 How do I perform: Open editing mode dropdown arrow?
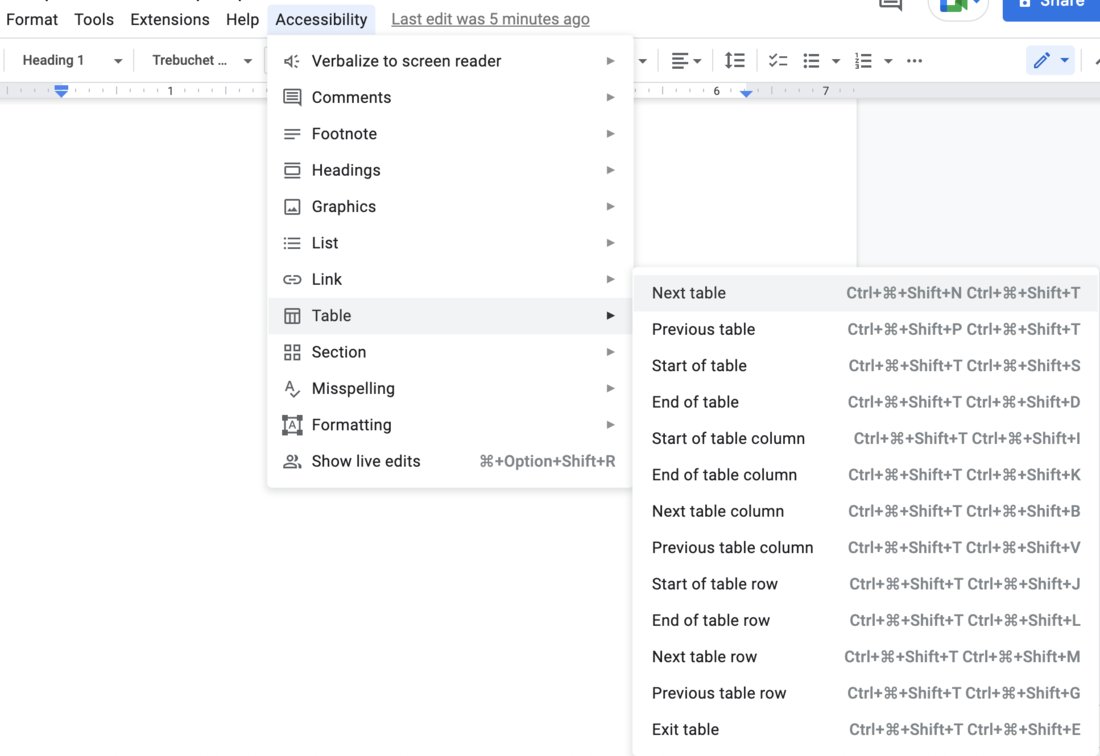(x=1065, y=60)
